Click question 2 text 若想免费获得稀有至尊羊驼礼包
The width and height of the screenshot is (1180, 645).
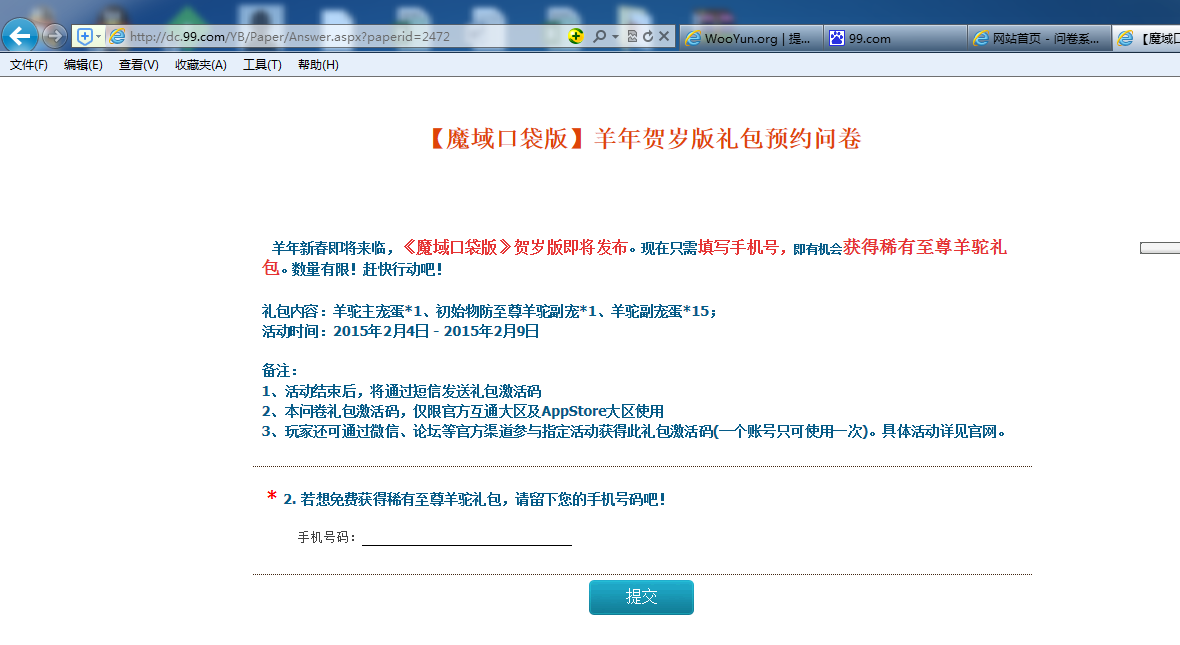pyautogui.click(x=474, y=499)
